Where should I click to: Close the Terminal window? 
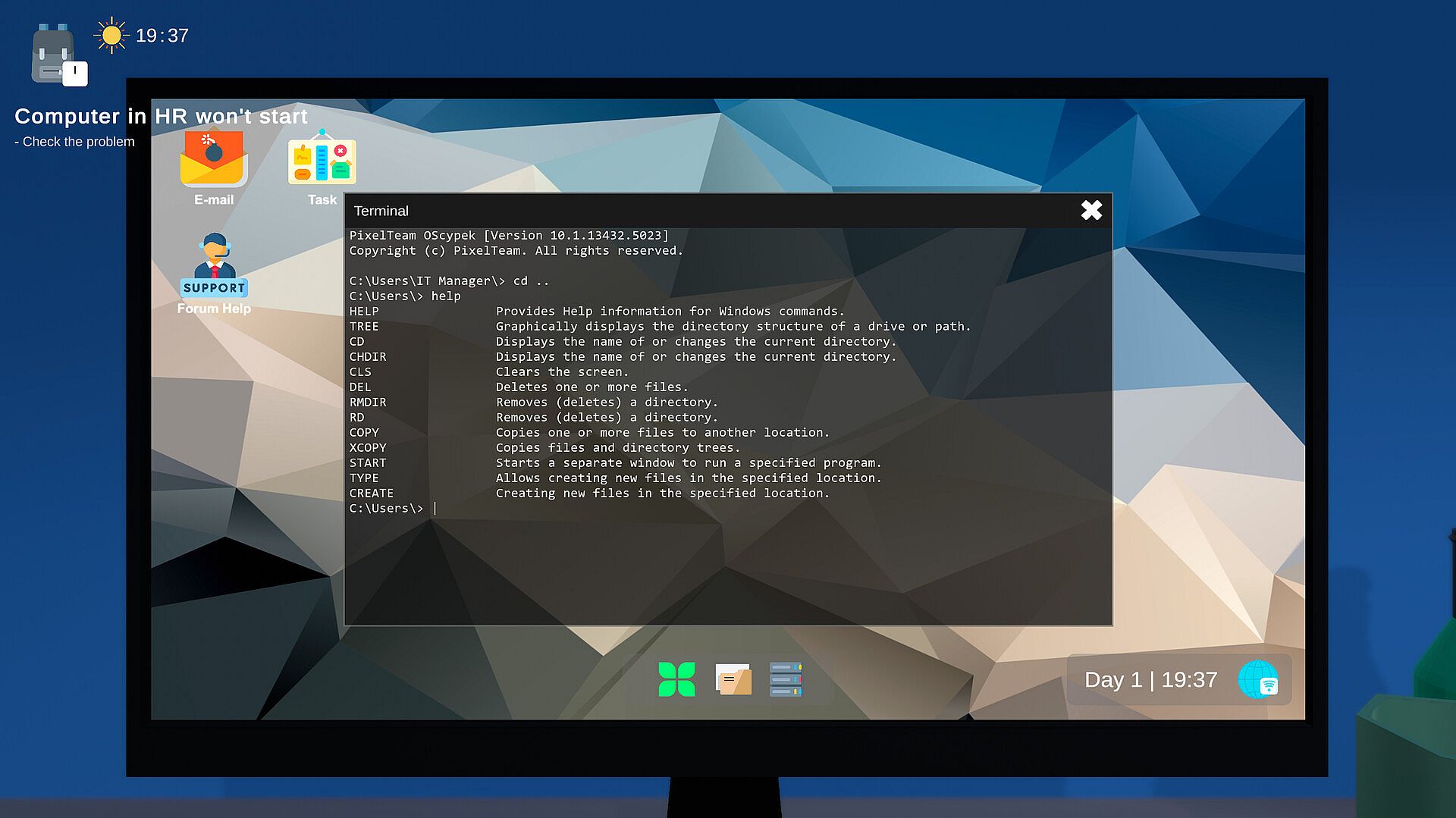click(x=1091, y=210)
